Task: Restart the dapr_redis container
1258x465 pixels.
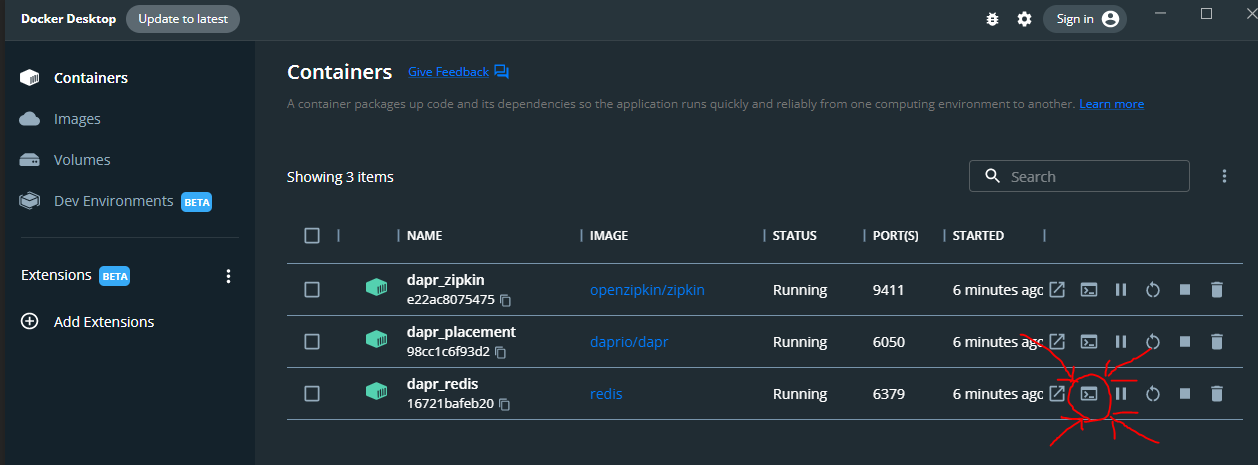Action: pos(1152,394)
